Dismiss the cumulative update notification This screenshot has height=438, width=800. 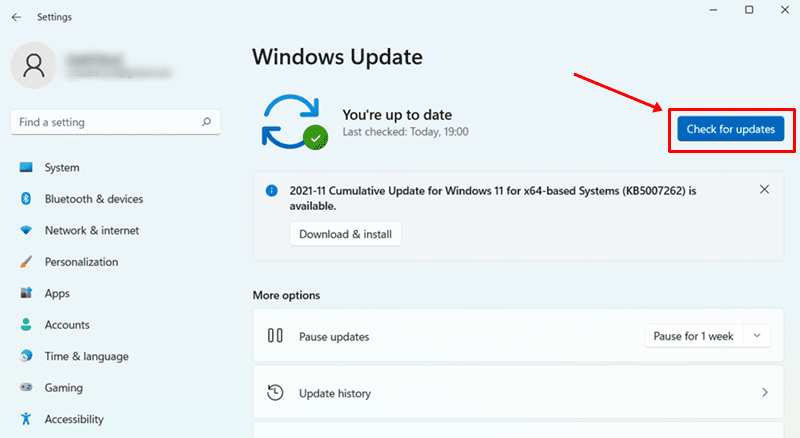[x=765, y=189]
